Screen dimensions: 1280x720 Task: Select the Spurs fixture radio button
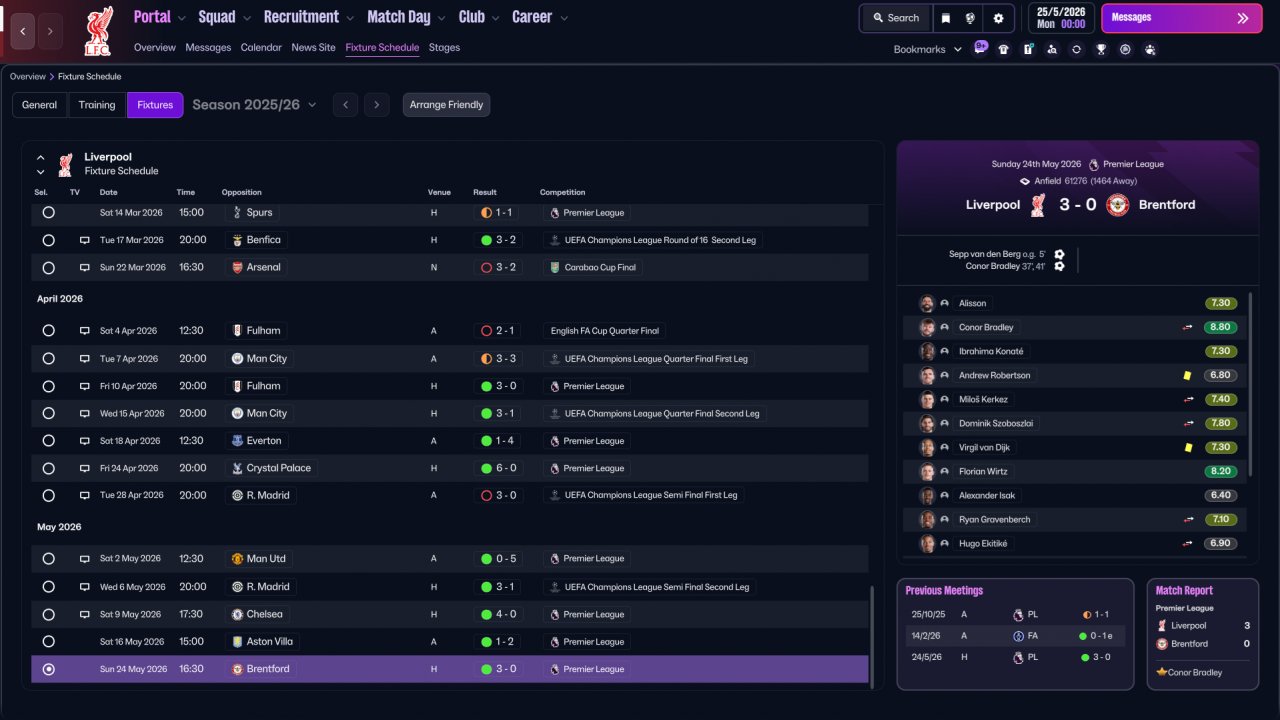[48, 212]
